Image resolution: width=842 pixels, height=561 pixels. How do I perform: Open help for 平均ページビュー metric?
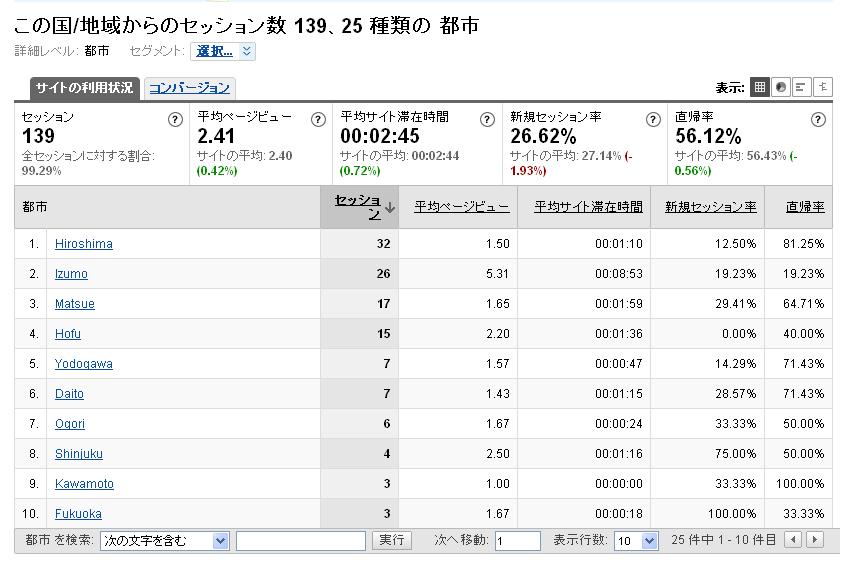(318, 119)
